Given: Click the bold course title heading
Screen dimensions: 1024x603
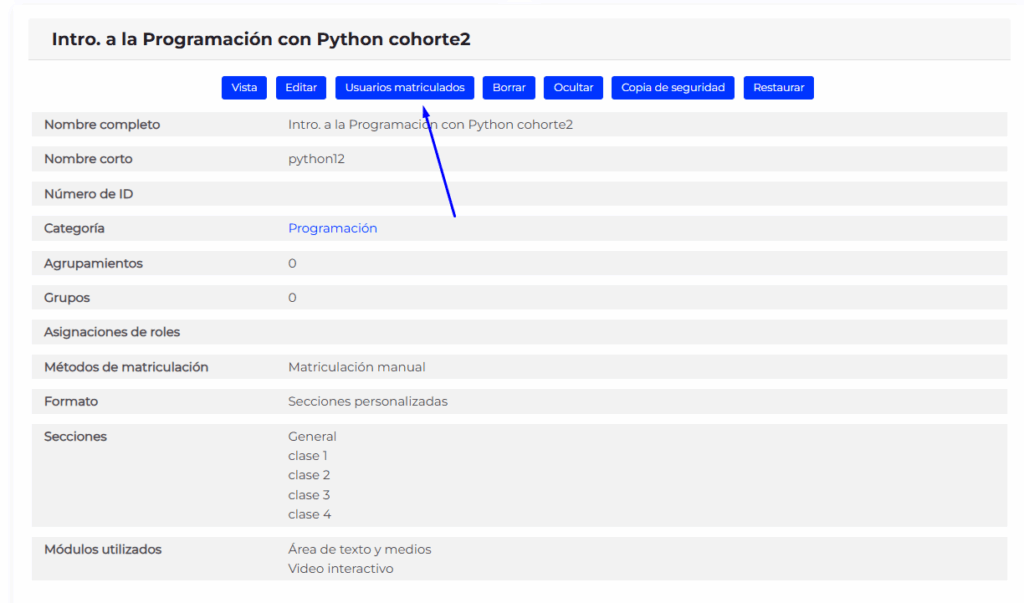Looking at the screenshot, I should click(x=261, y=40).
